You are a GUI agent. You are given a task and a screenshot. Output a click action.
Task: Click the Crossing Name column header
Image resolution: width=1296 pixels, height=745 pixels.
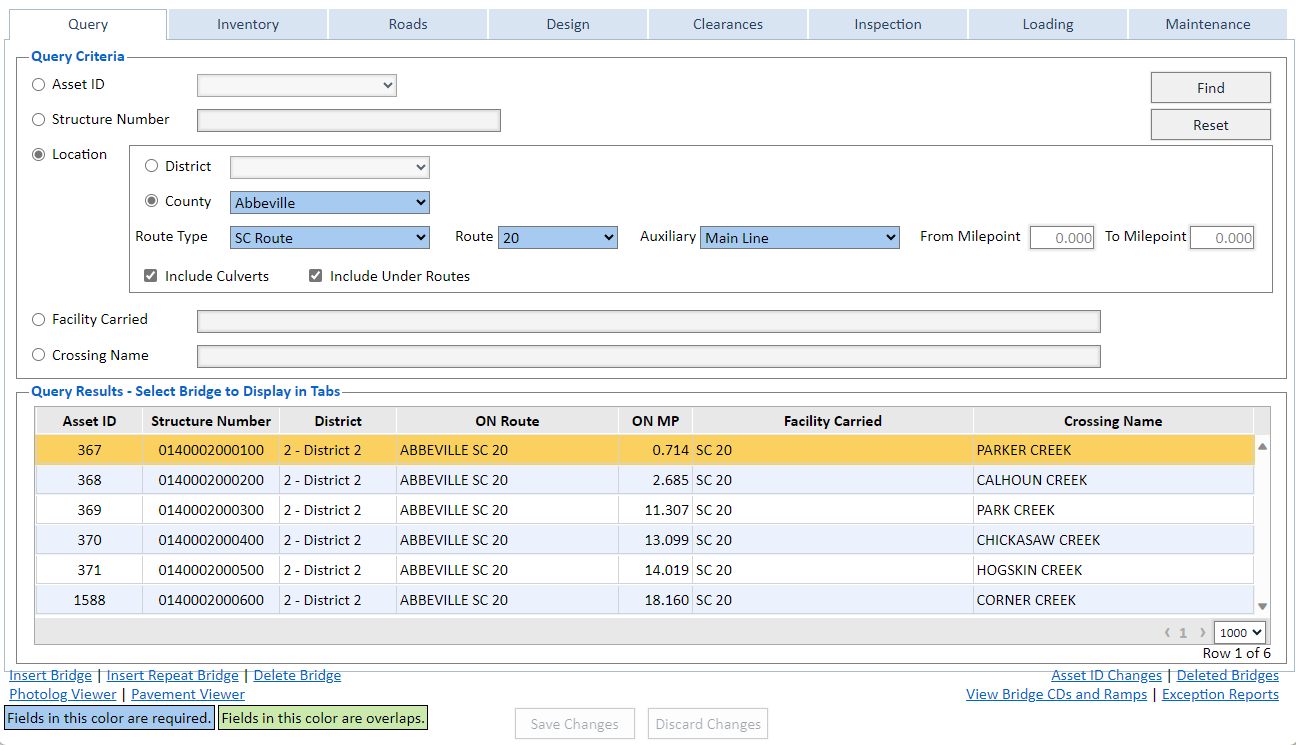click(x=1113, y=421)
